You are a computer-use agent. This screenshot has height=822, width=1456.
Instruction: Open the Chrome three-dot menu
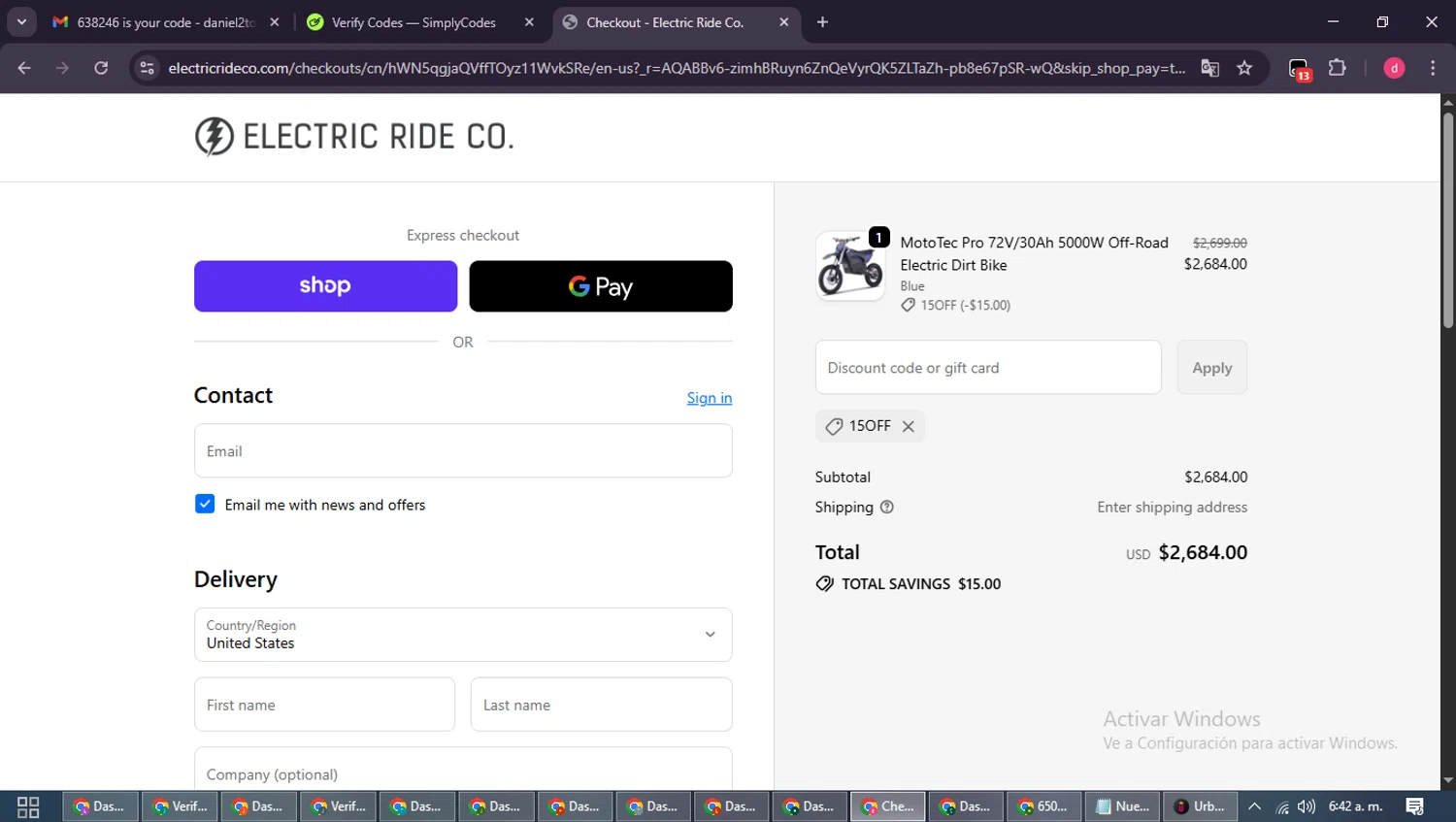[x=1433, y=68]
